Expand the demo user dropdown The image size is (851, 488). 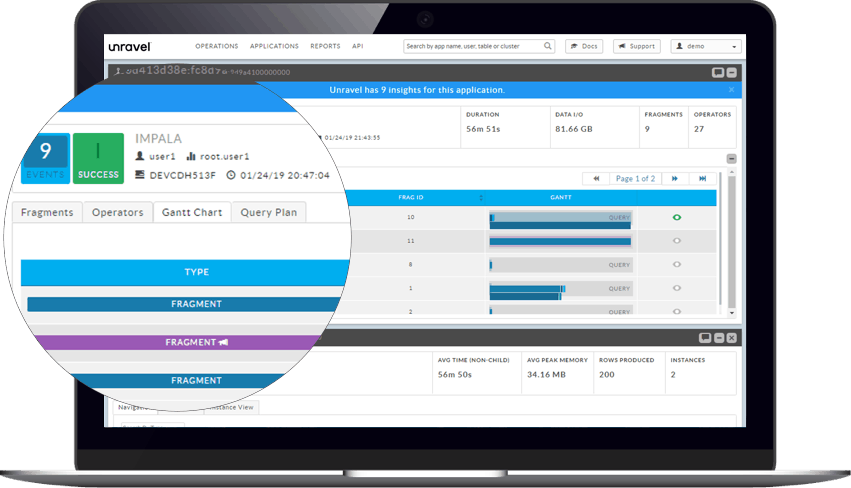point(706,46)
